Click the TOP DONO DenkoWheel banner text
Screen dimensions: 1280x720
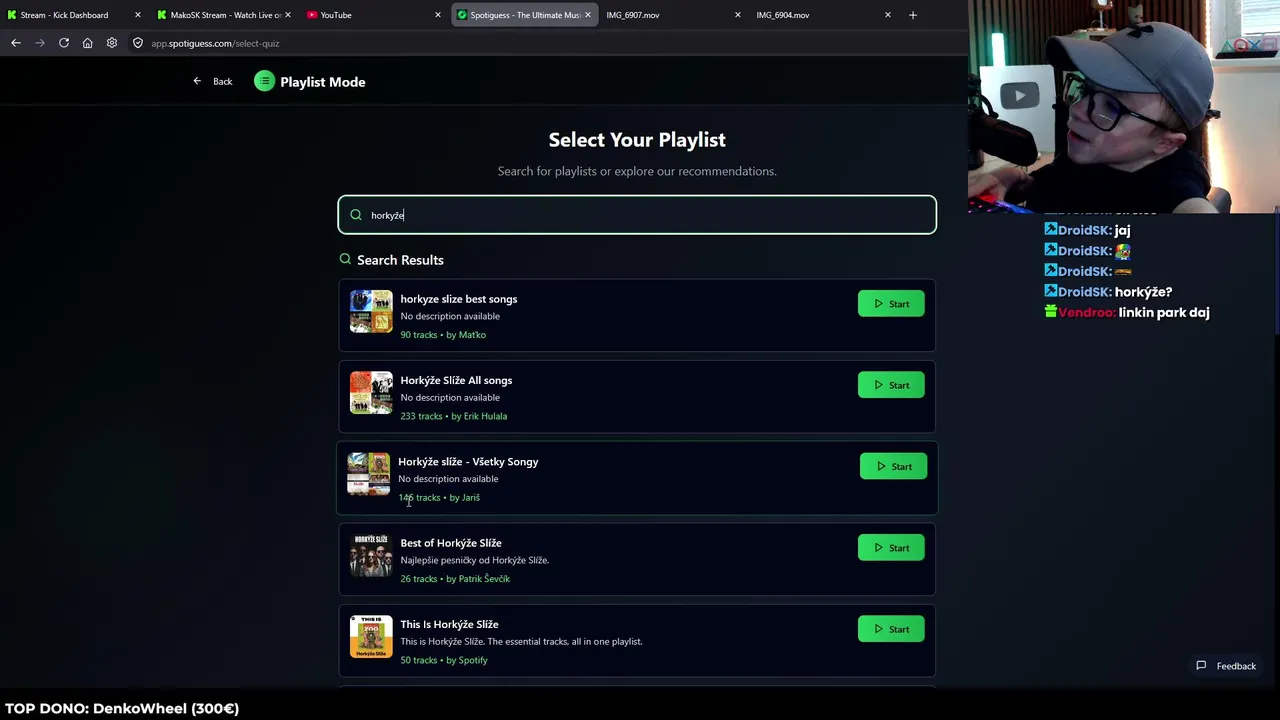[x=122, y=708]
